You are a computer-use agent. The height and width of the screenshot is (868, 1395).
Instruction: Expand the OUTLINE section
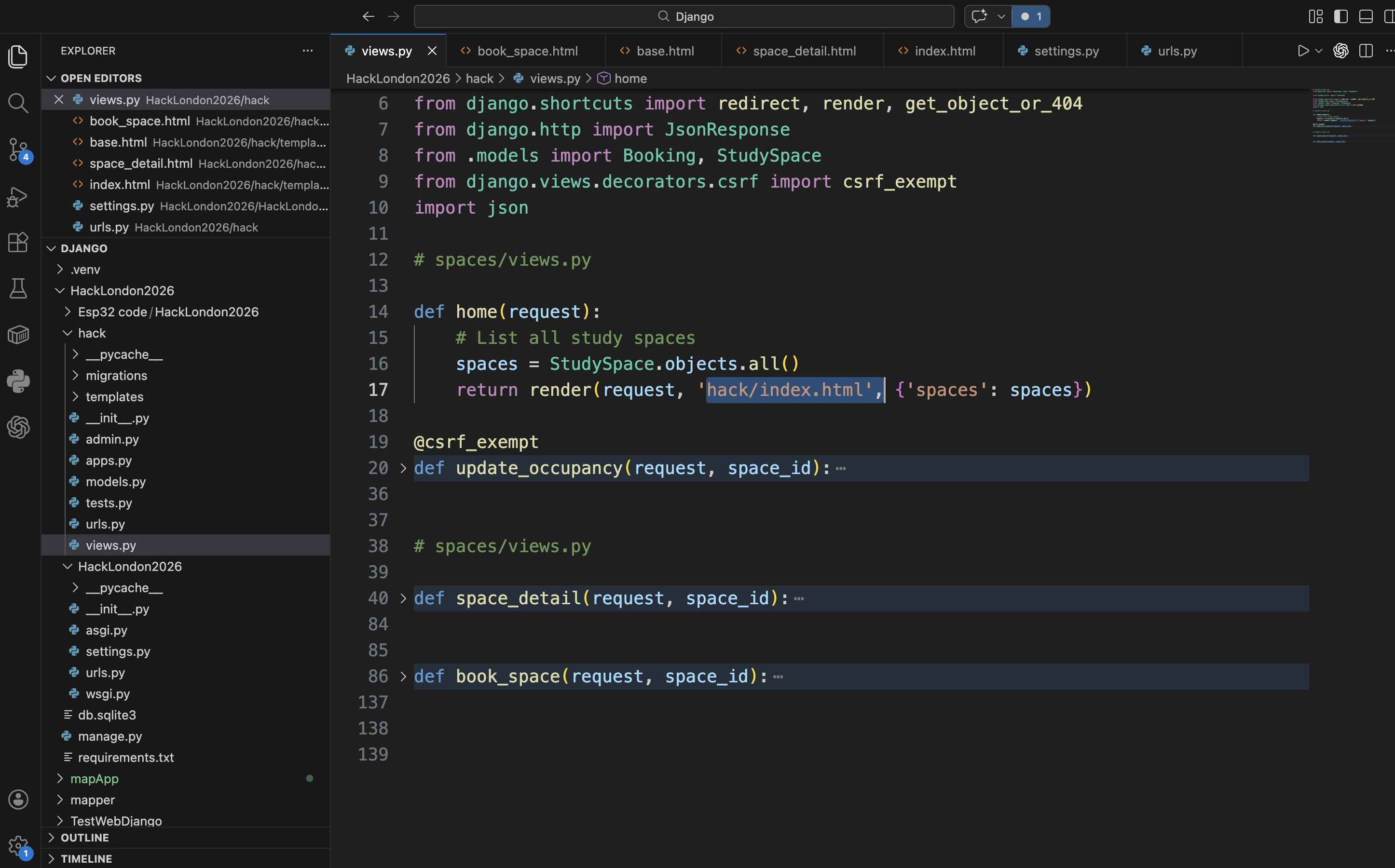[x=84, y=838]
